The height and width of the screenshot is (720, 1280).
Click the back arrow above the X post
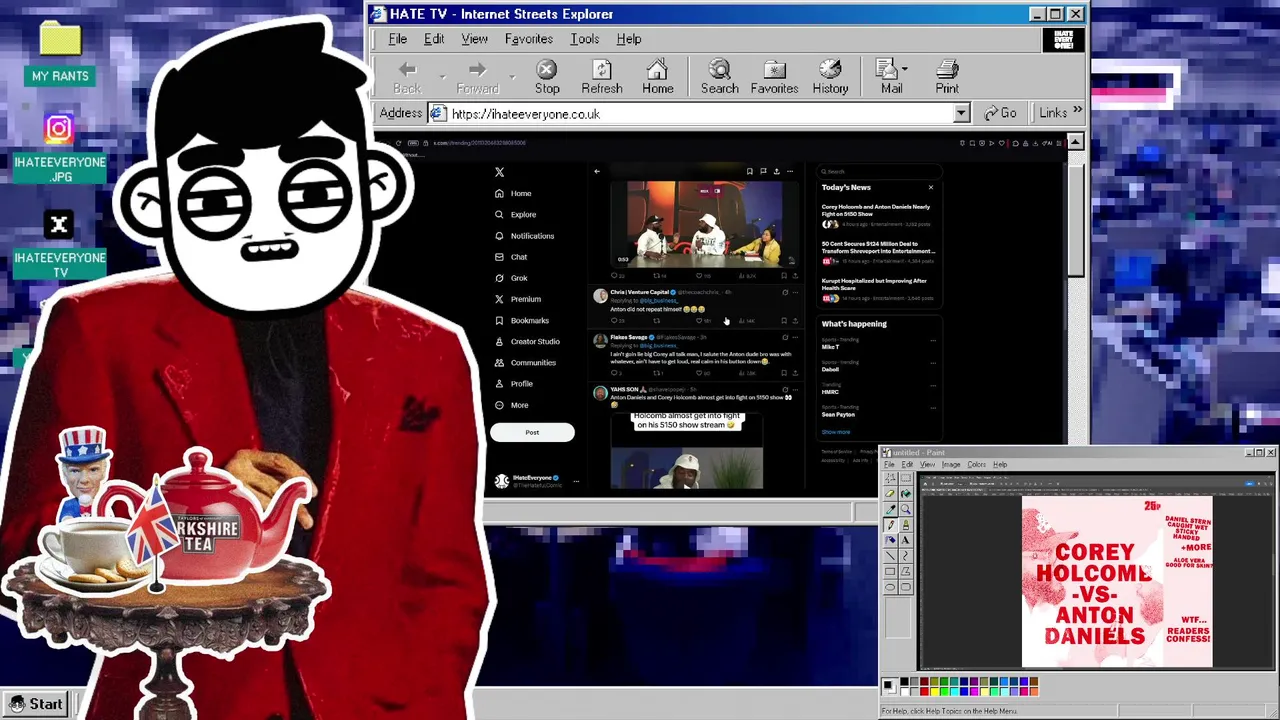click(x=597, y=172)
